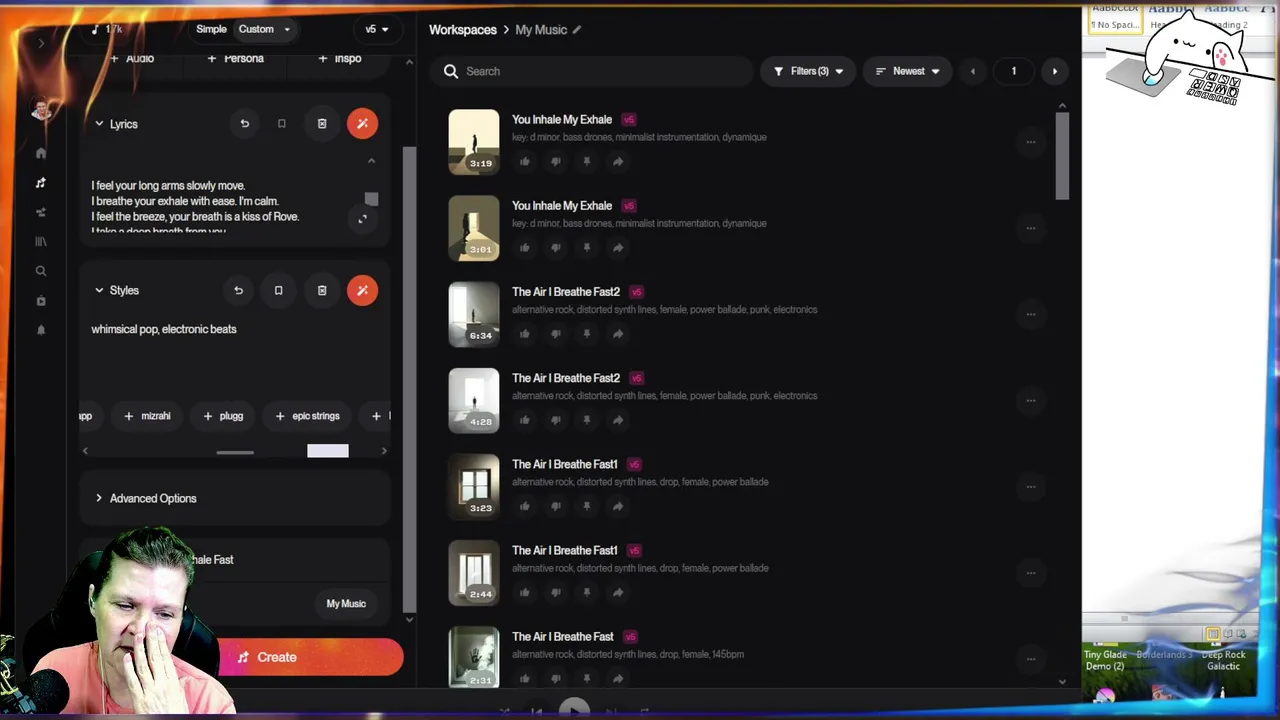The width and height of the screenshot is (1280, 720).
Task: Share the 3:01 You Inhale My Exhale
Action: click(x=618, y=248)
